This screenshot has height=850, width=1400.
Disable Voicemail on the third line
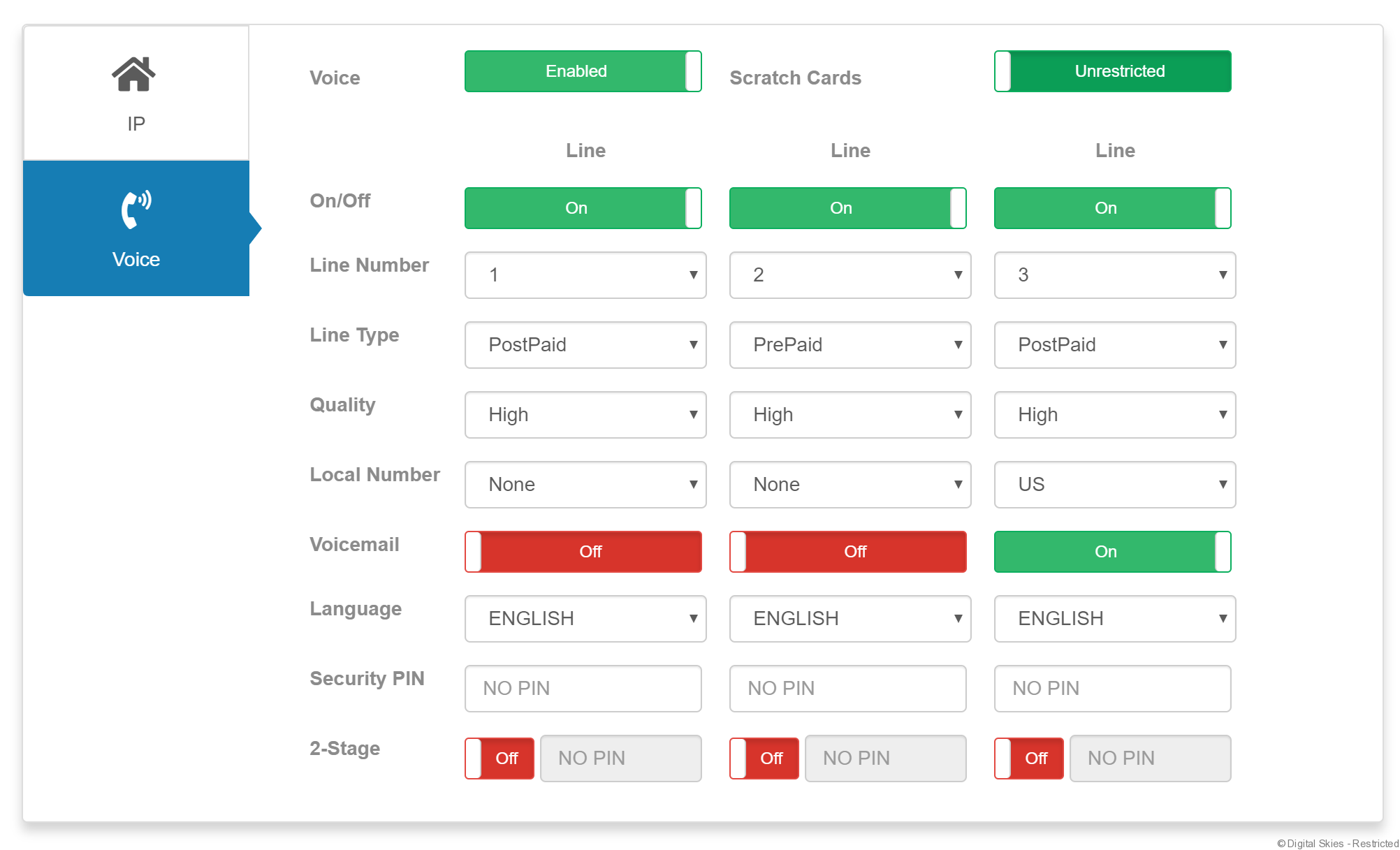click(1112, 552)
